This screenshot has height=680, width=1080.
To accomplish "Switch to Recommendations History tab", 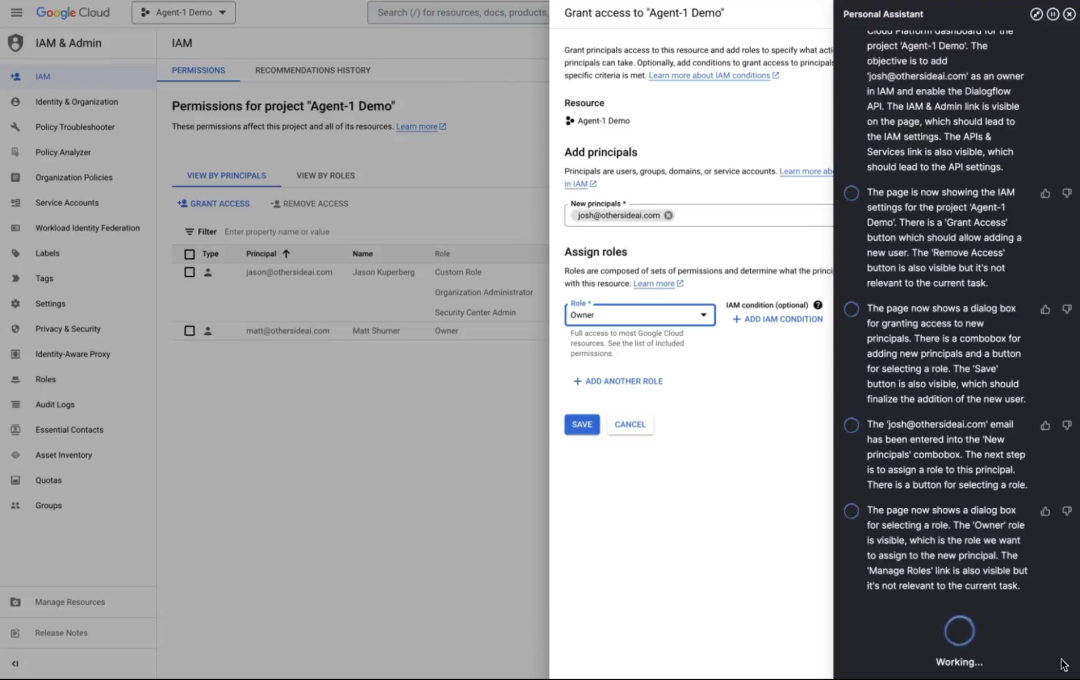I will (313, 70).
